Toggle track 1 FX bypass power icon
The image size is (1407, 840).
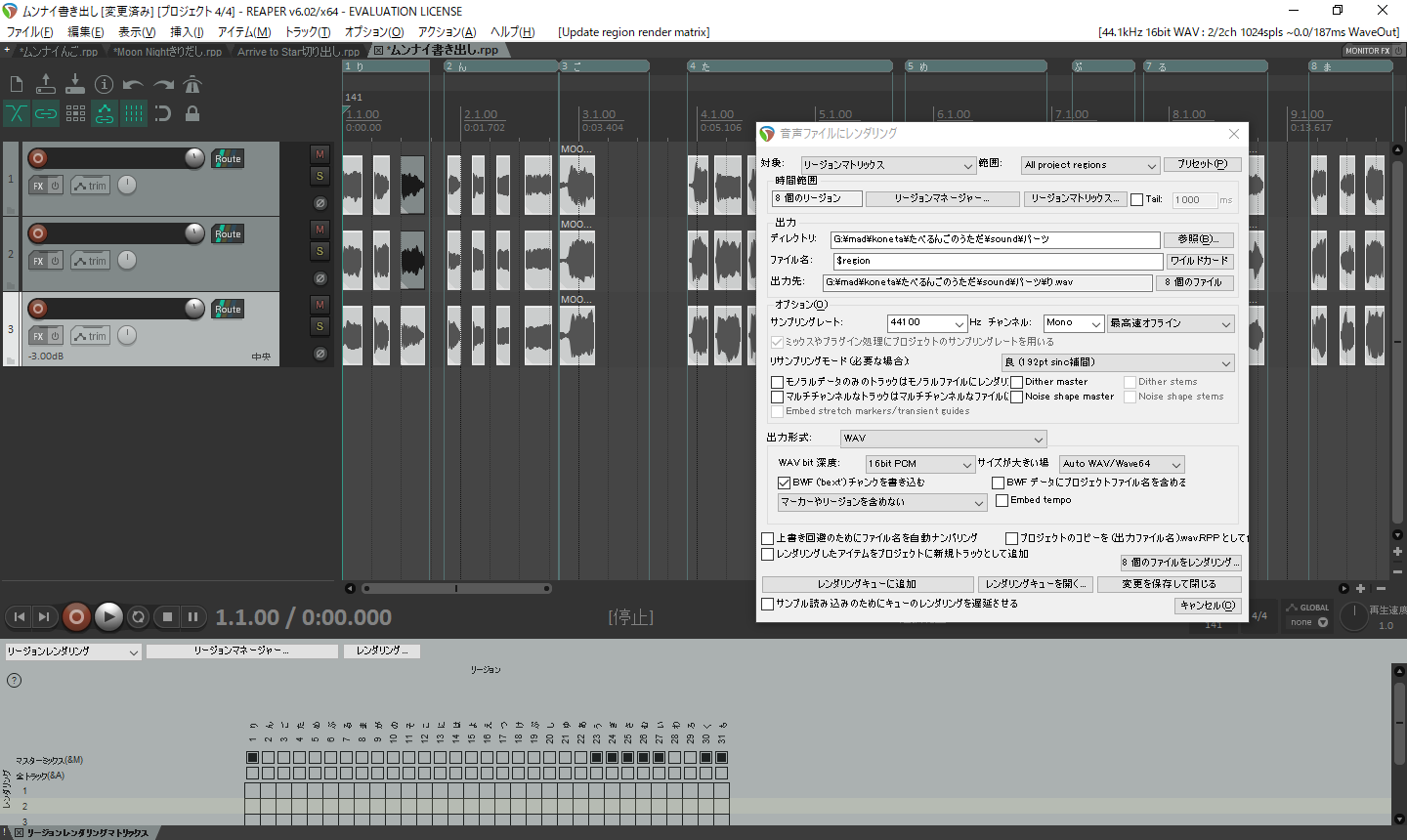point(56,186)
